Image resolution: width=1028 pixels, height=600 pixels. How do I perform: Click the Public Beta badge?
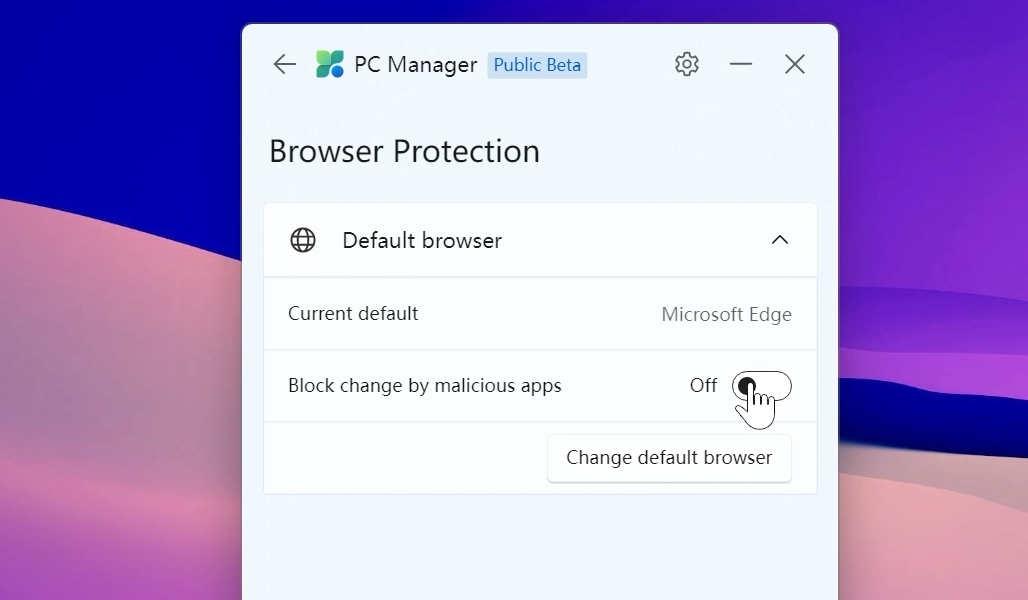click(537, 64)
